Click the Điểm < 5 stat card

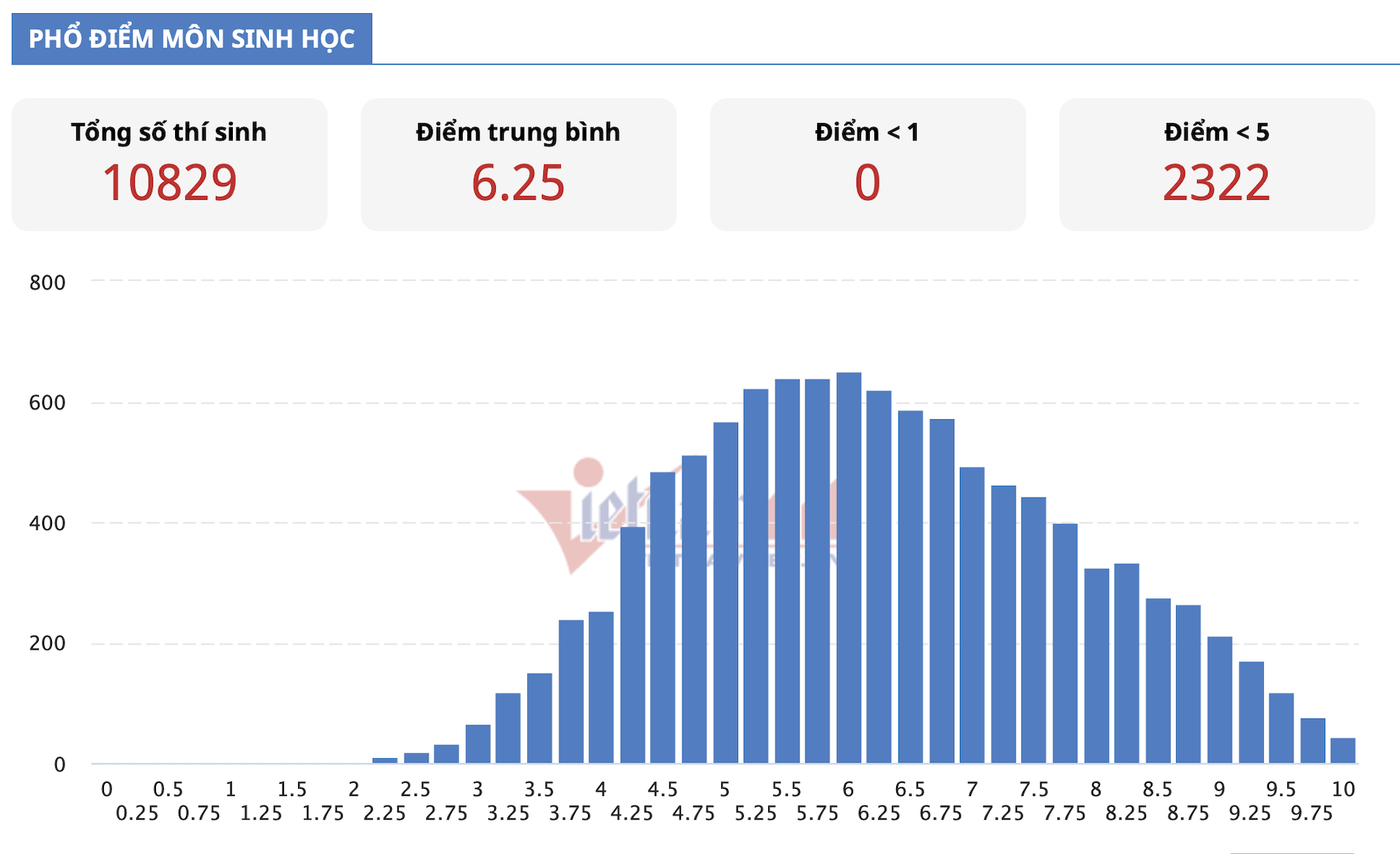(x=1217, y=165)
